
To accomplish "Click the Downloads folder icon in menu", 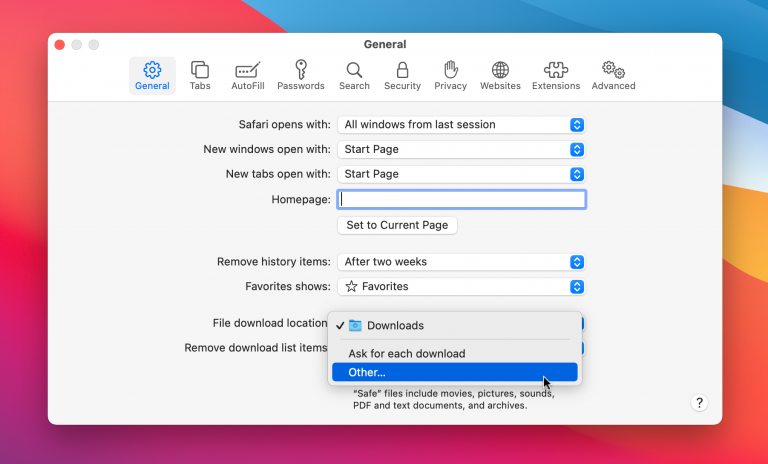I will [355, 325].
